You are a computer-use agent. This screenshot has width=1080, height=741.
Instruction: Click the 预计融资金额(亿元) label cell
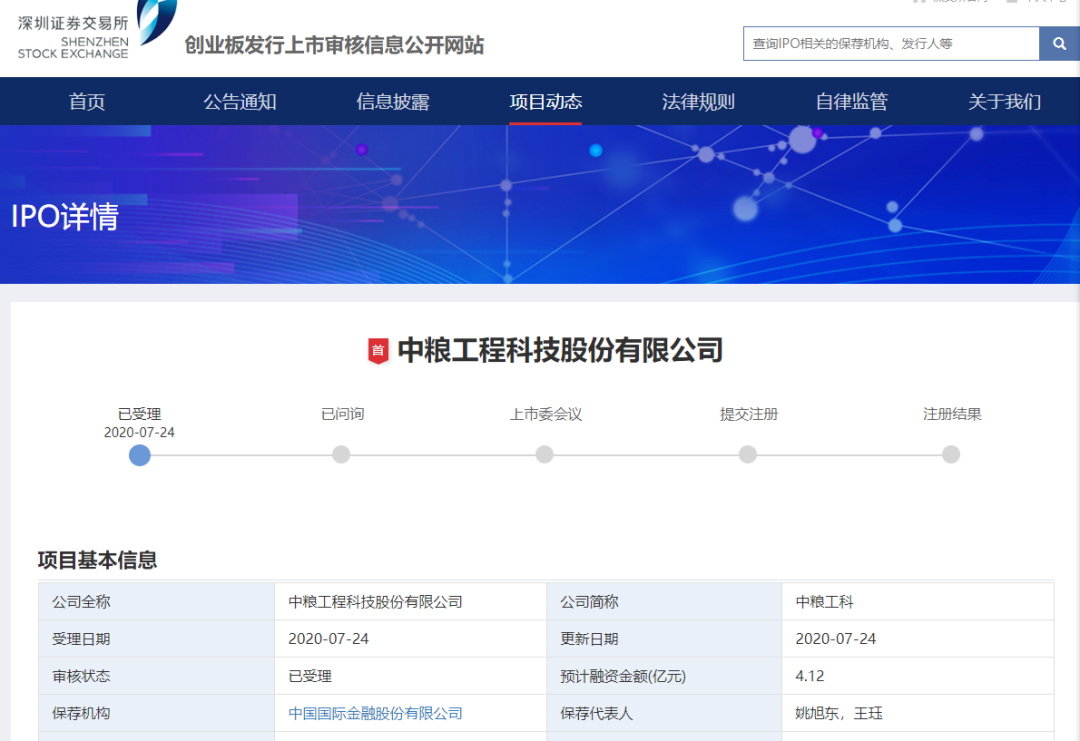click(664, 676)
